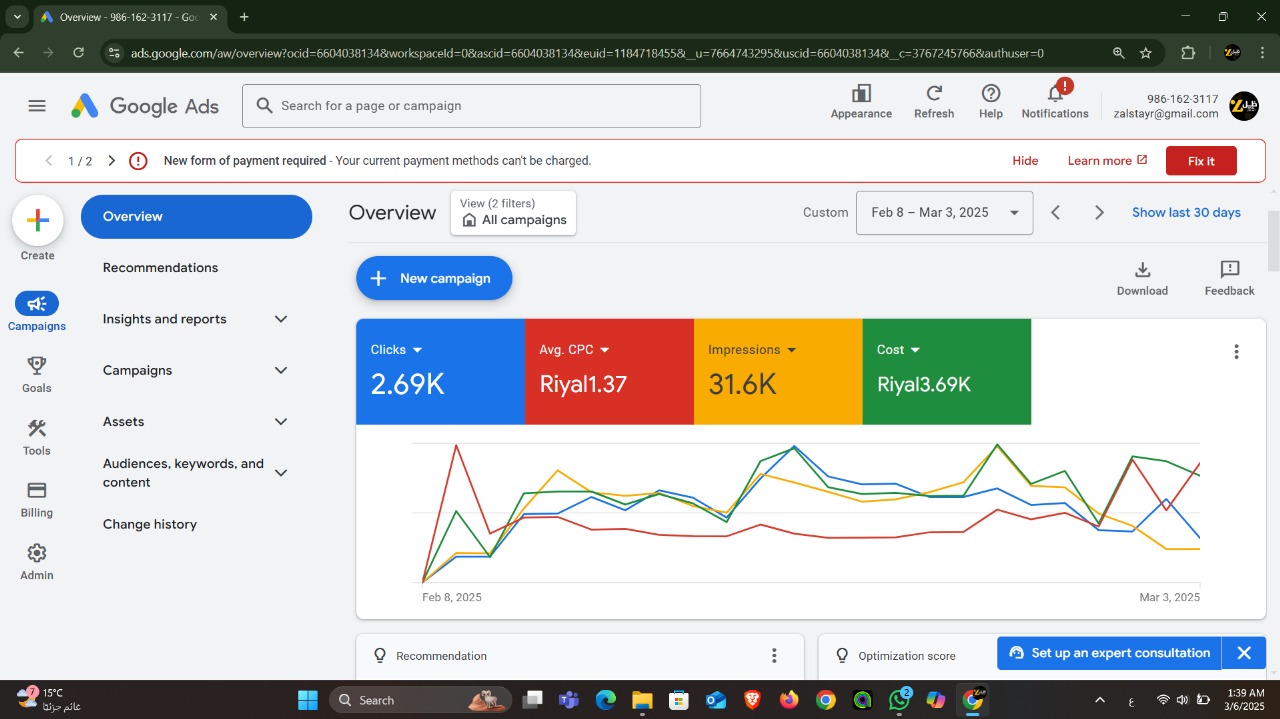Viewport: 1280px width, 719px height.
Task: Open Tools in the sidebar
Action: (37, 436)
